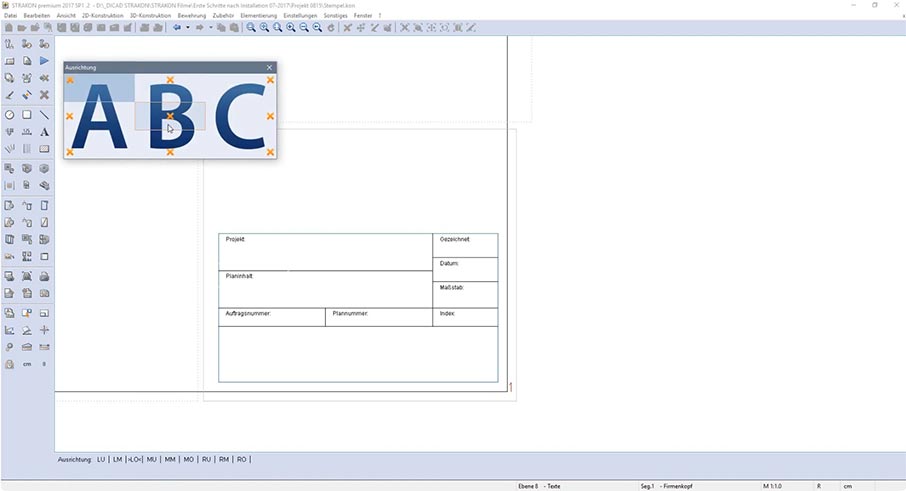Select the rectangle drawing tool
The image size is (906, 491).
pyautogui.click(x=27, y=115)
